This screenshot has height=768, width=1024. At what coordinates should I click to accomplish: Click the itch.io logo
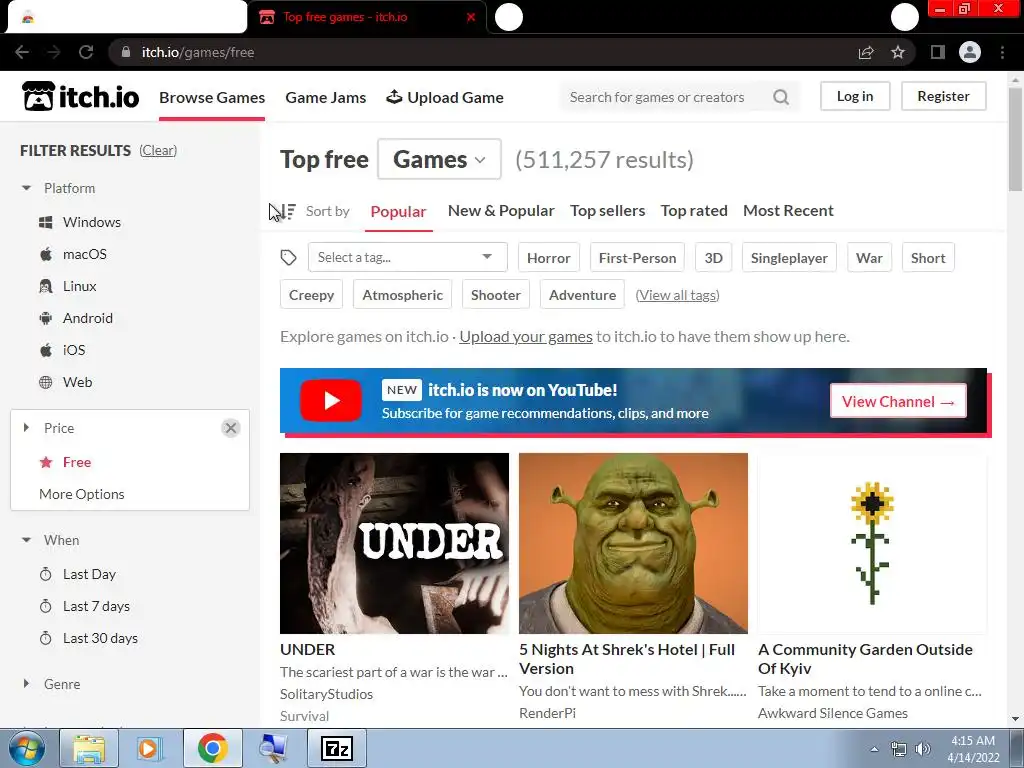click(80, 97)
